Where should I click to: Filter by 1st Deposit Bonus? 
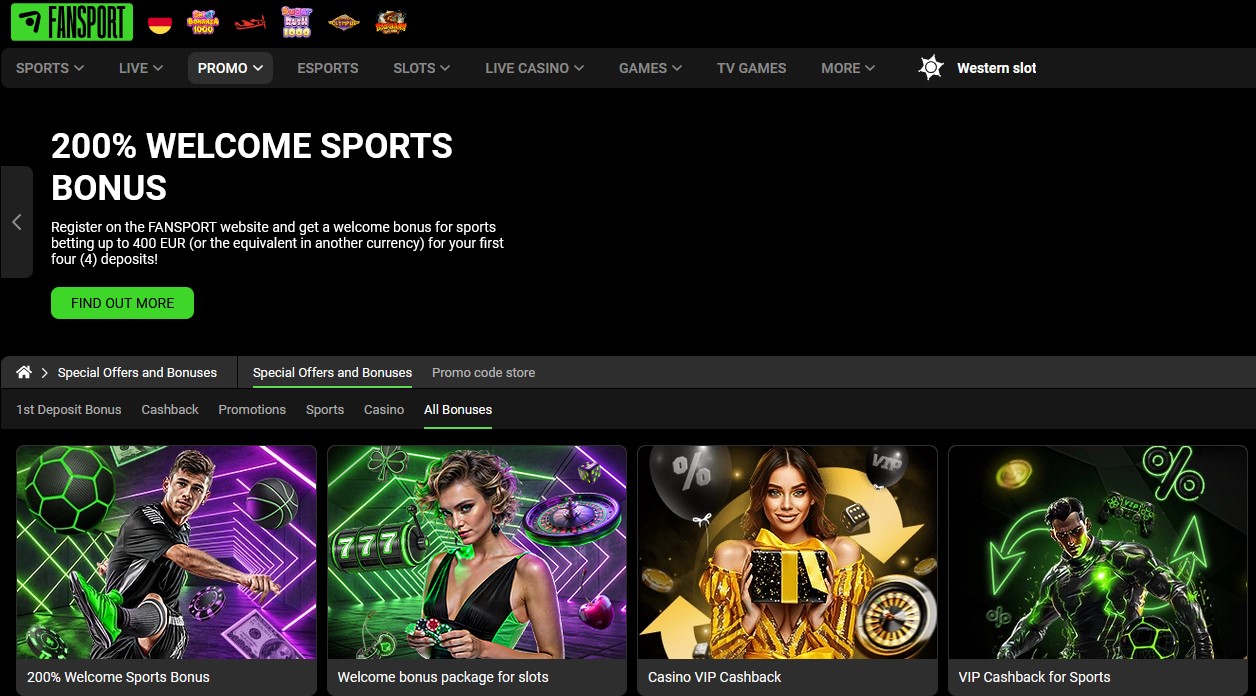pos(69,409)
